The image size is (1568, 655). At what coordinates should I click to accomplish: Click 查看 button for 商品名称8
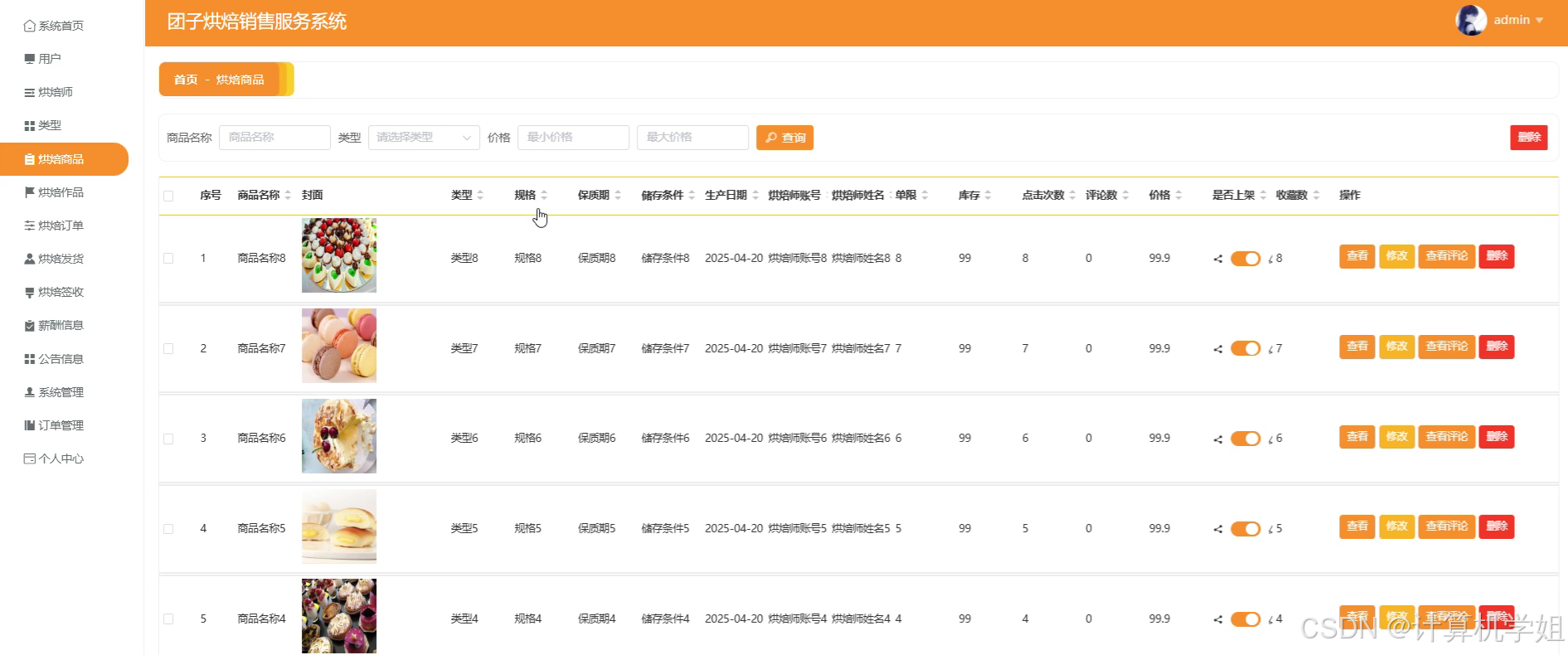pyautogui.click(x=1357, y=256)
